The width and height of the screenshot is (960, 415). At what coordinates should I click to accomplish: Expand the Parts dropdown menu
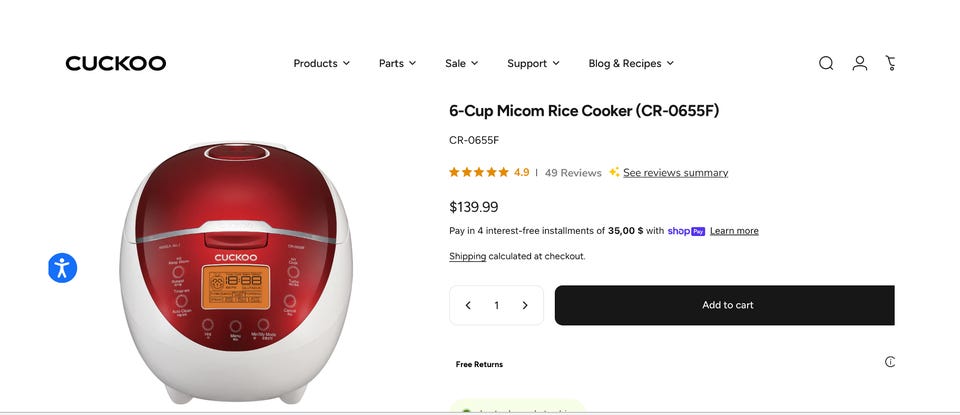pos(397,63)
